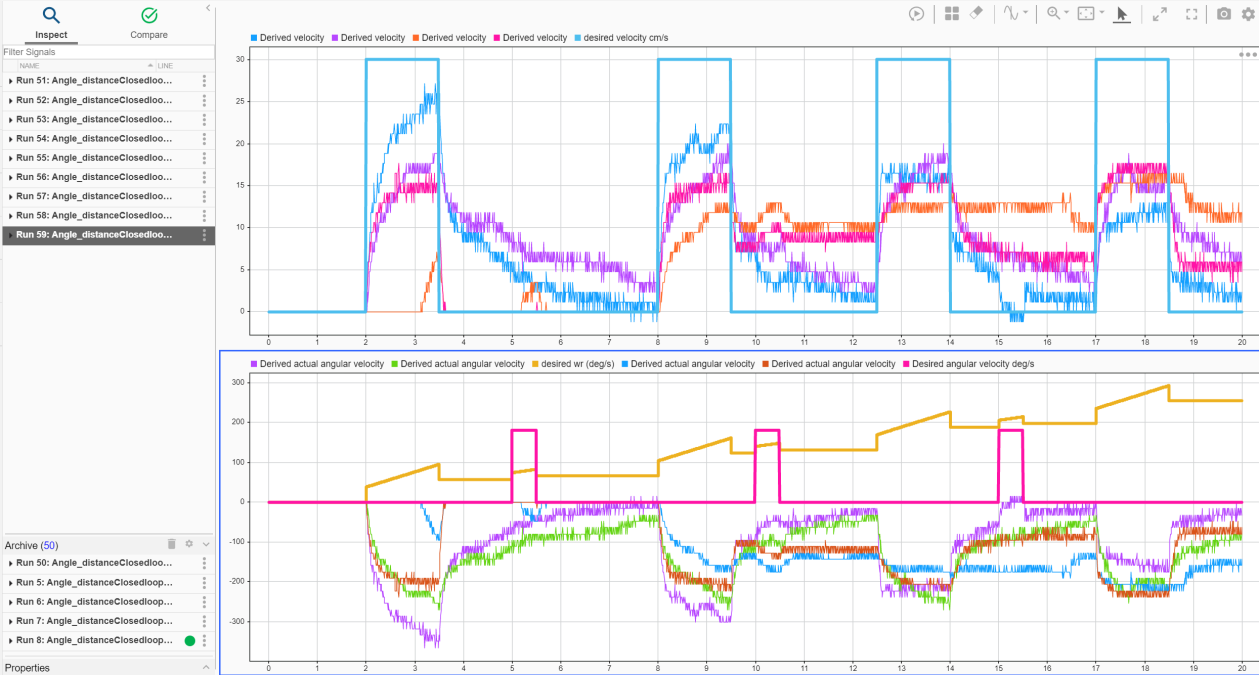Click the eraser clear-plot icon
The image size is (1259, 675).
pos(978,14)
